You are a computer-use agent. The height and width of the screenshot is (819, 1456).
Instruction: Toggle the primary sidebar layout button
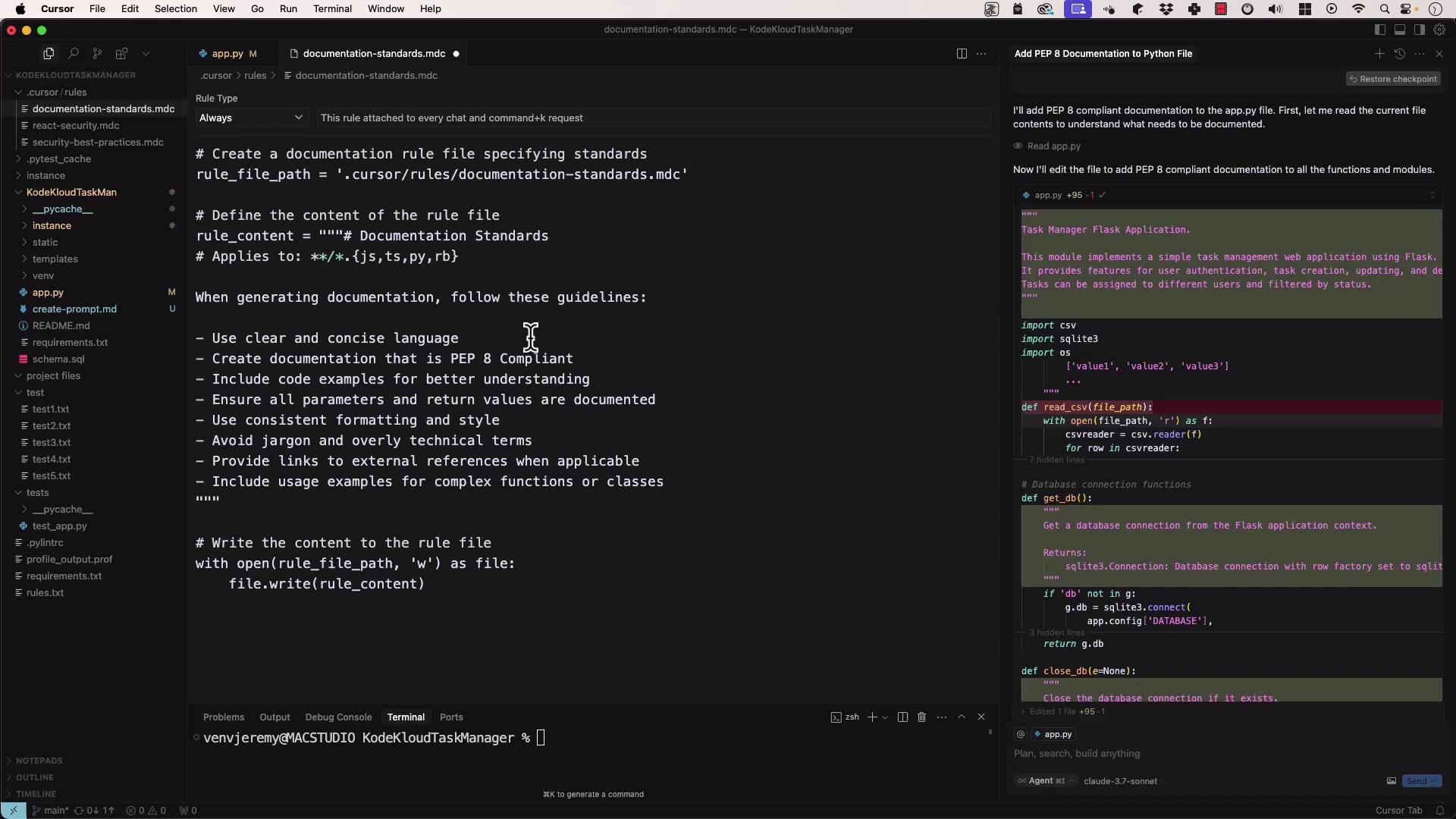point(1380,30)
